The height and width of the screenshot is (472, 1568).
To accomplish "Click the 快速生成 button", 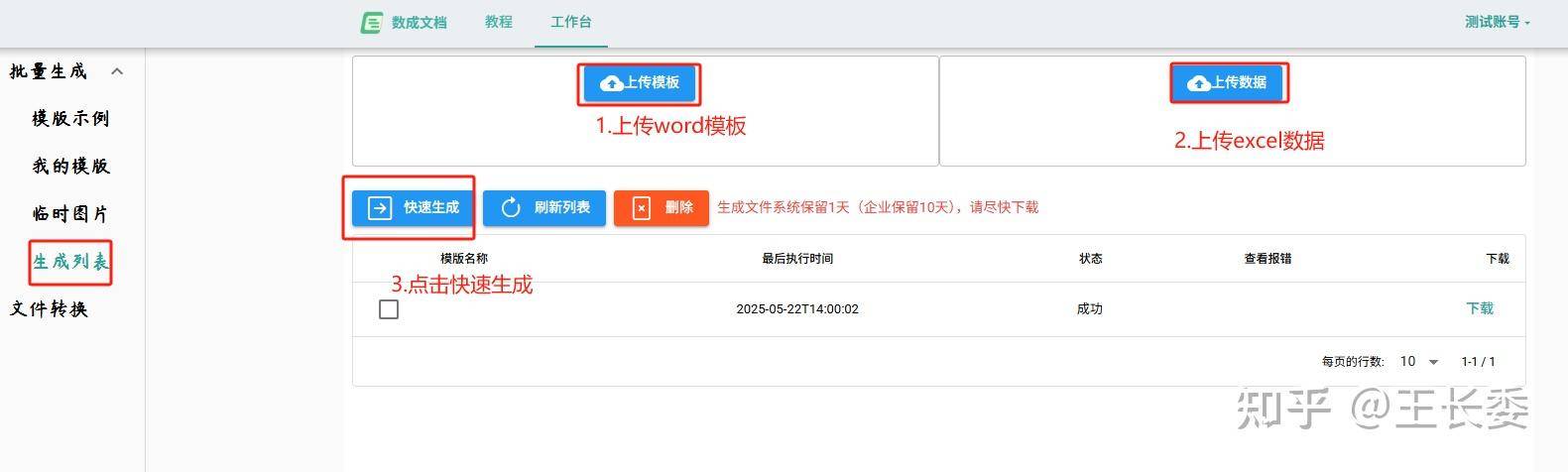I will [x=414, y=207].
